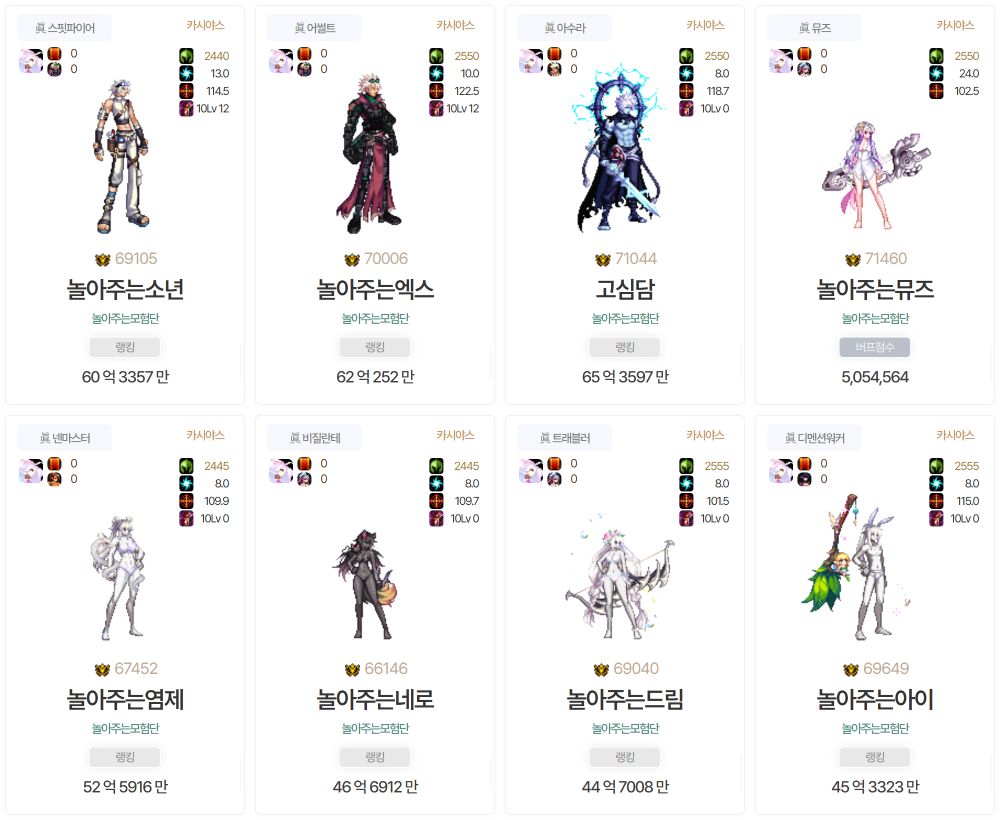Screen dimensions: 1000x820
Task: Click cyan swirl icon next to 10.0
Action: coord(436,73)
